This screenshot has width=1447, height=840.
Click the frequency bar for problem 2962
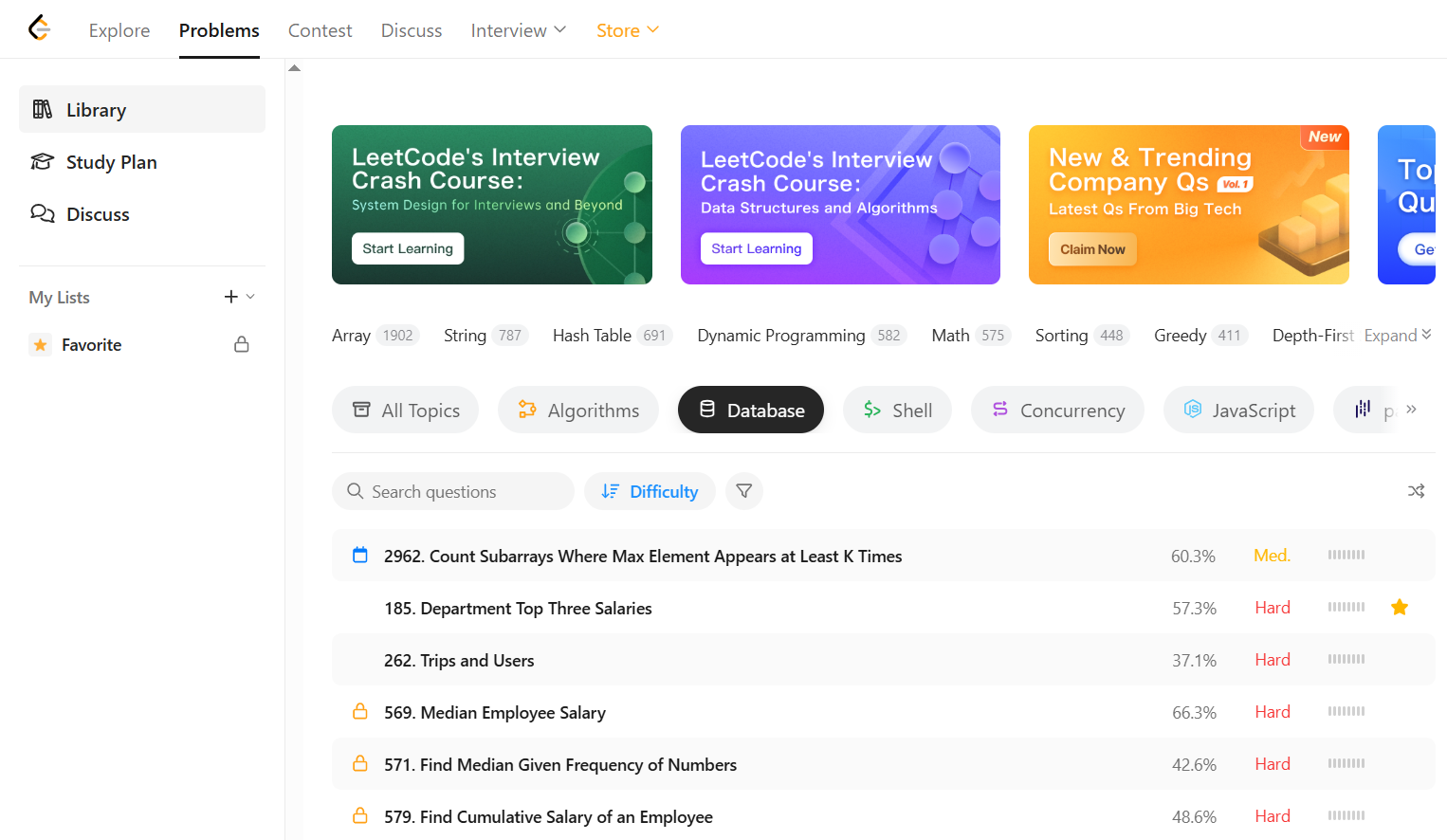(1346, 555)
